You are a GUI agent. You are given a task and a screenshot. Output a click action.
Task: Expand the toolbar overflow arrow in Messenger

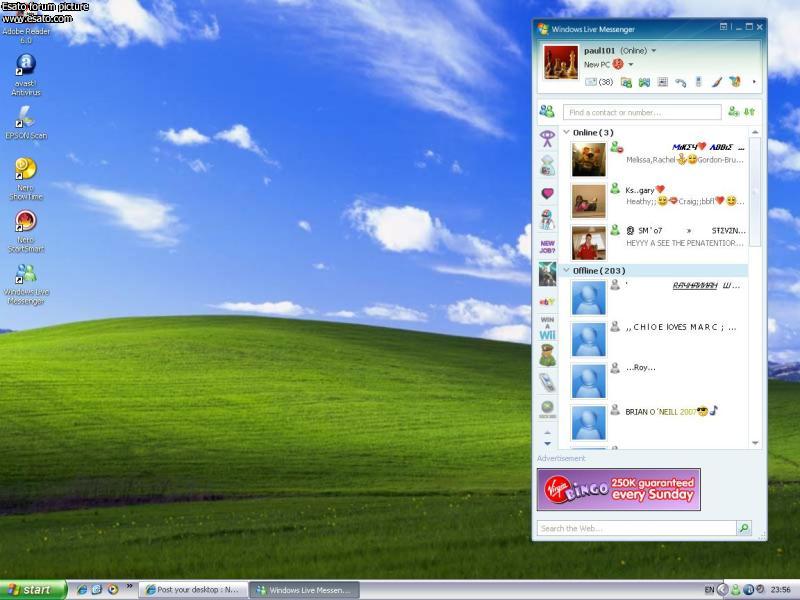point(754,82)
